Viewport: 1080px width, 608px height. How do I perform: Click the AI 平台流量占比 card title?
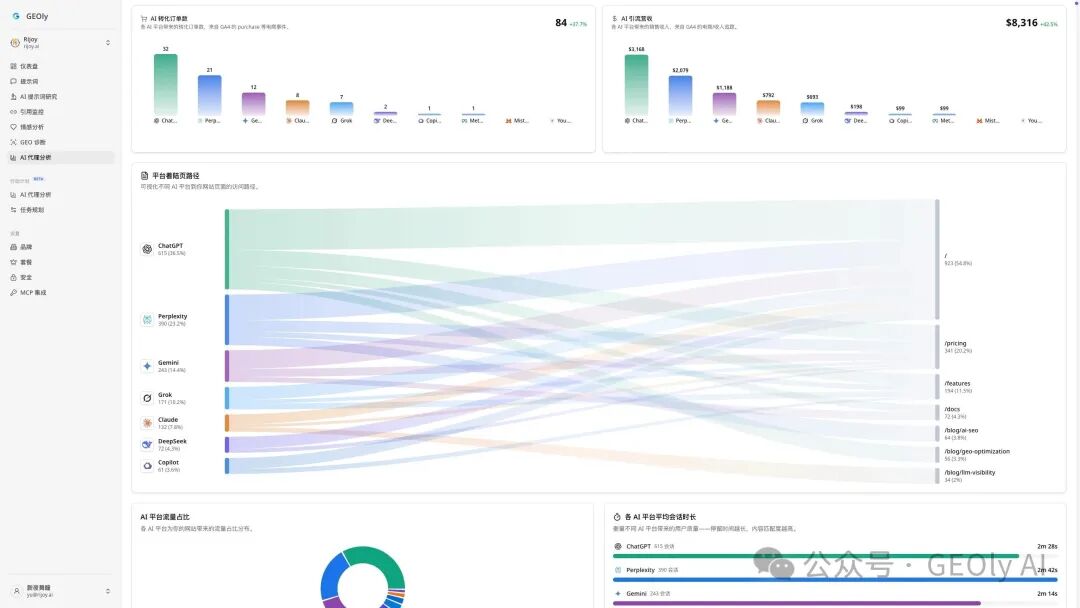coord(165,516)
